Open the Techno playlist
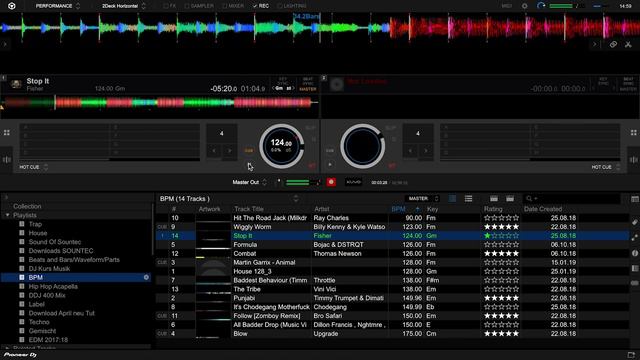This screenshot has height=360, width=640. coord(39,322)
